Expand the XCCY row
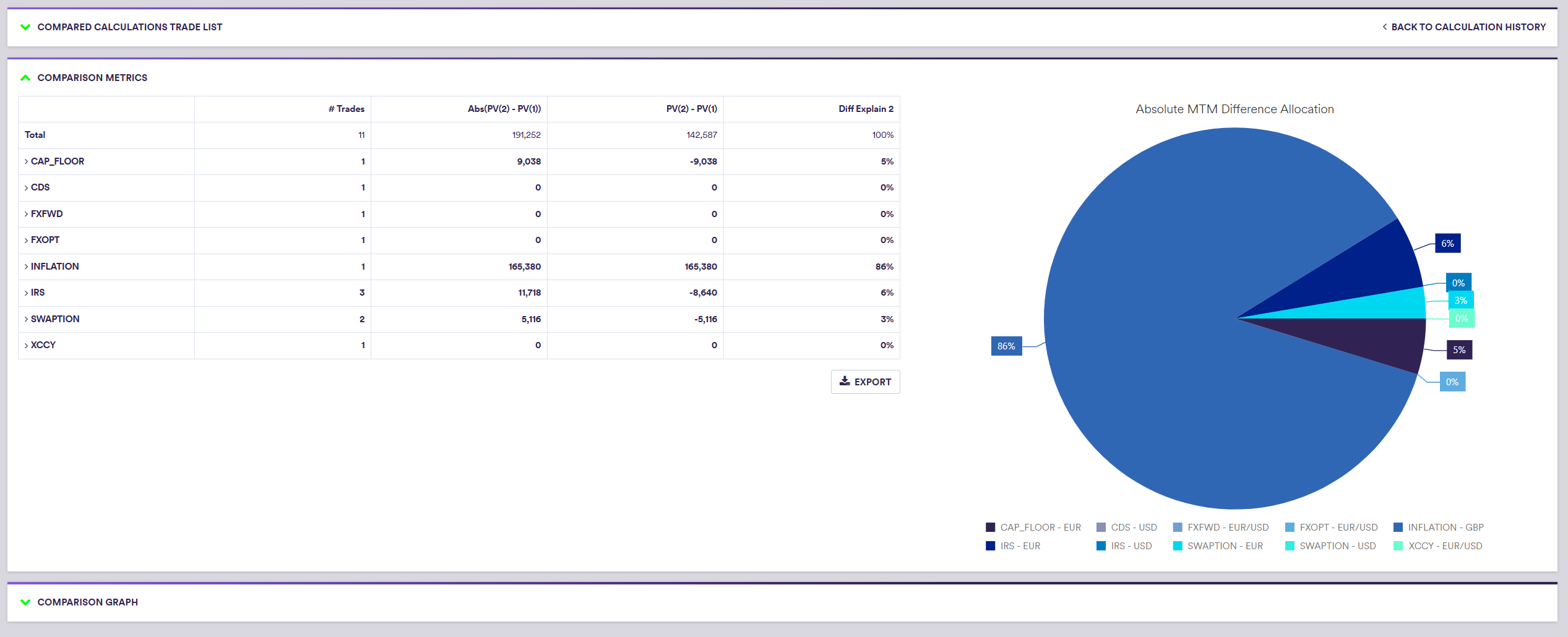The image size is (1568, 637). (x=27, y=346)
